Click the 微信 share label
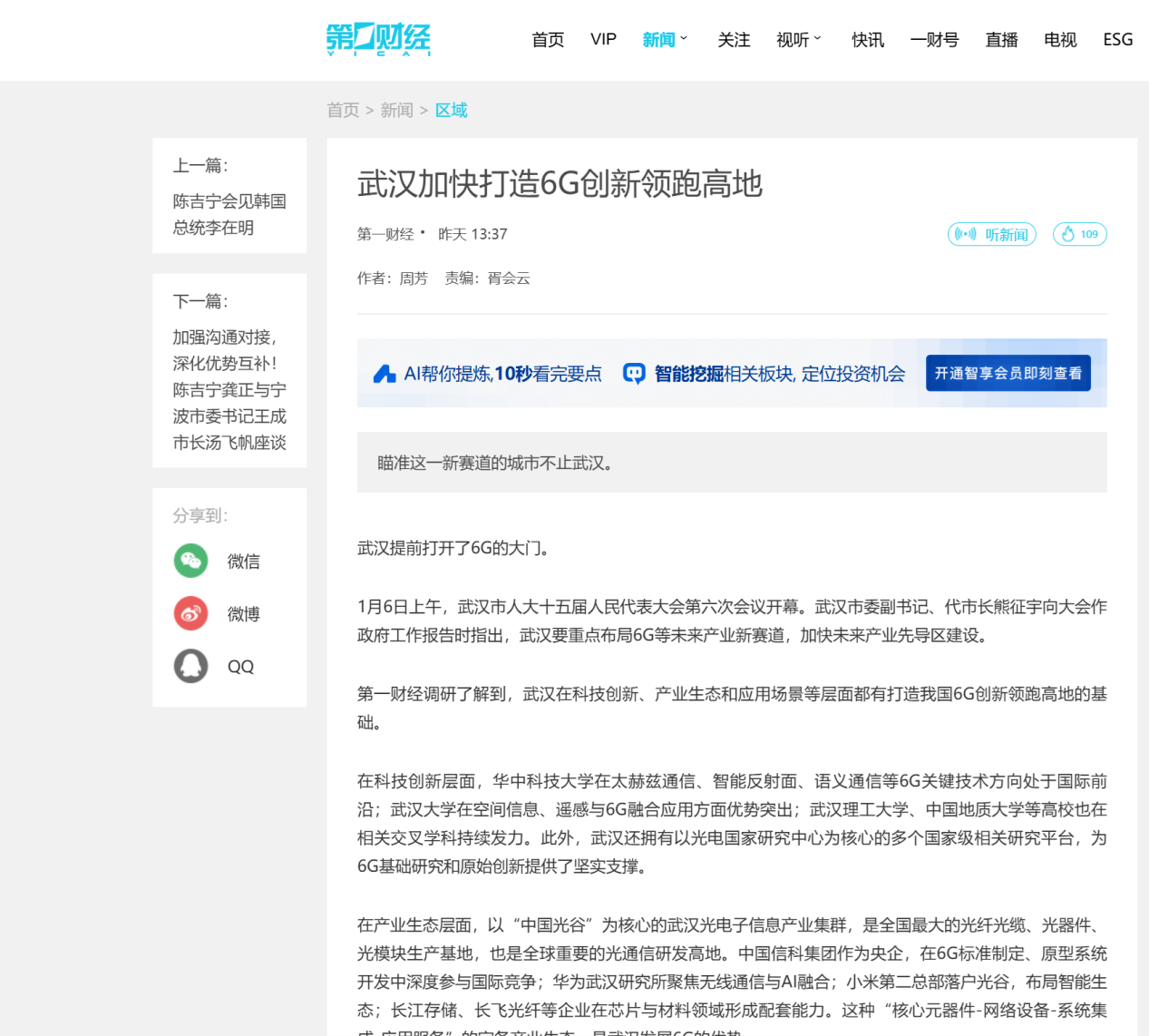This screenshot has width=1149, height=1036. [x=243, y=562]
